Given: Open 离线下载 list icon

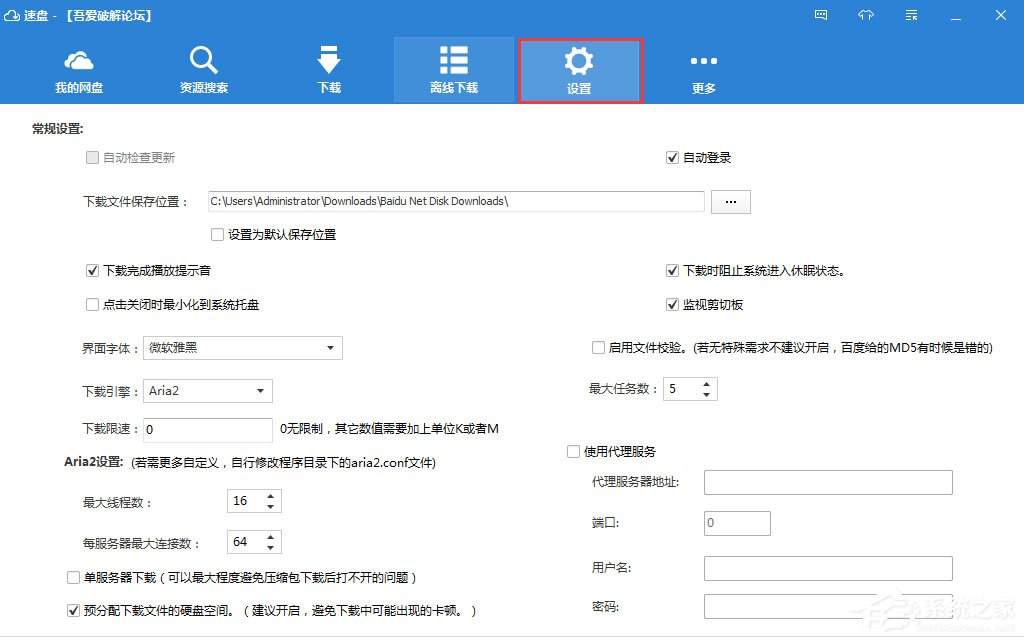Looking at the screenshot, I should click(x=454, y=62).
